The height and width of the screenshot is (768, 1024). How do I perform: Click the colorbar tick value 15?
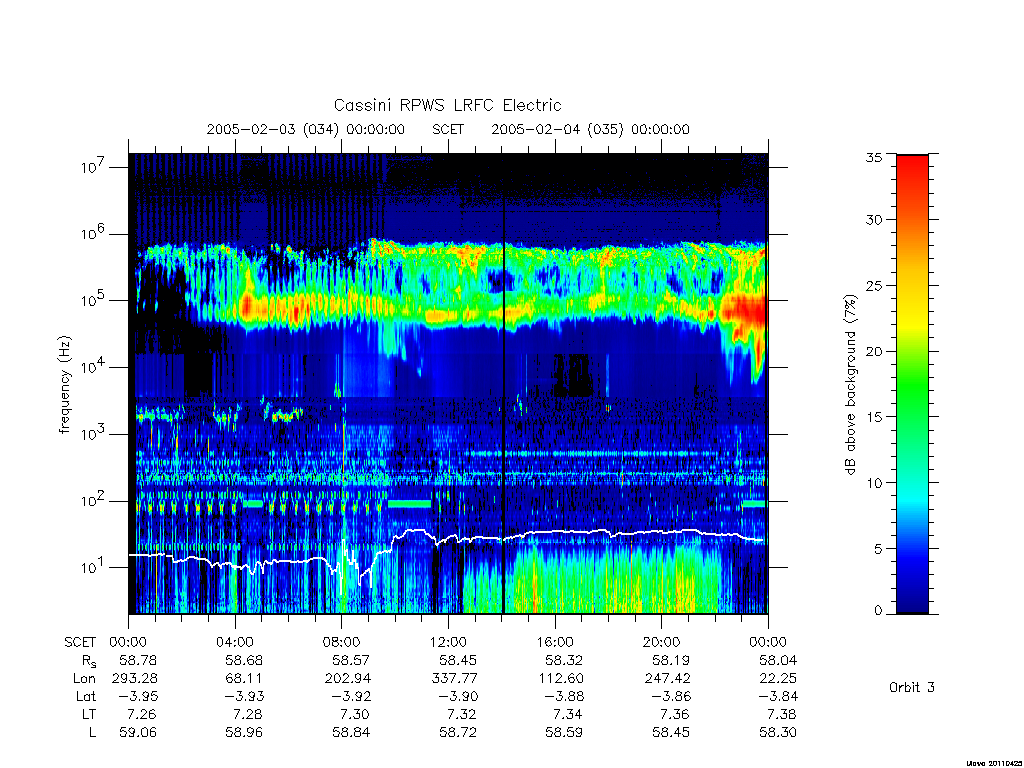873,417
